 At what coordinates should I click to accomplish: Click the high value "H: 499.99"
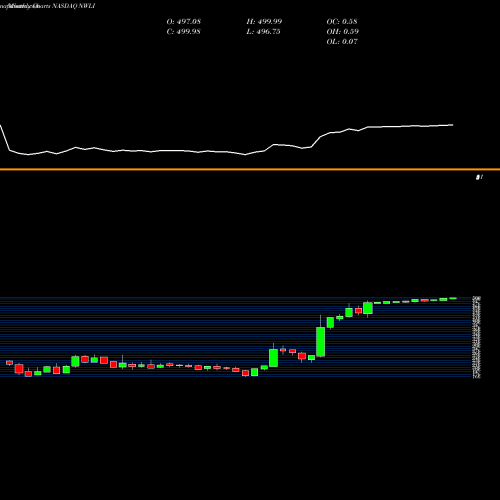tap(264, 22)
